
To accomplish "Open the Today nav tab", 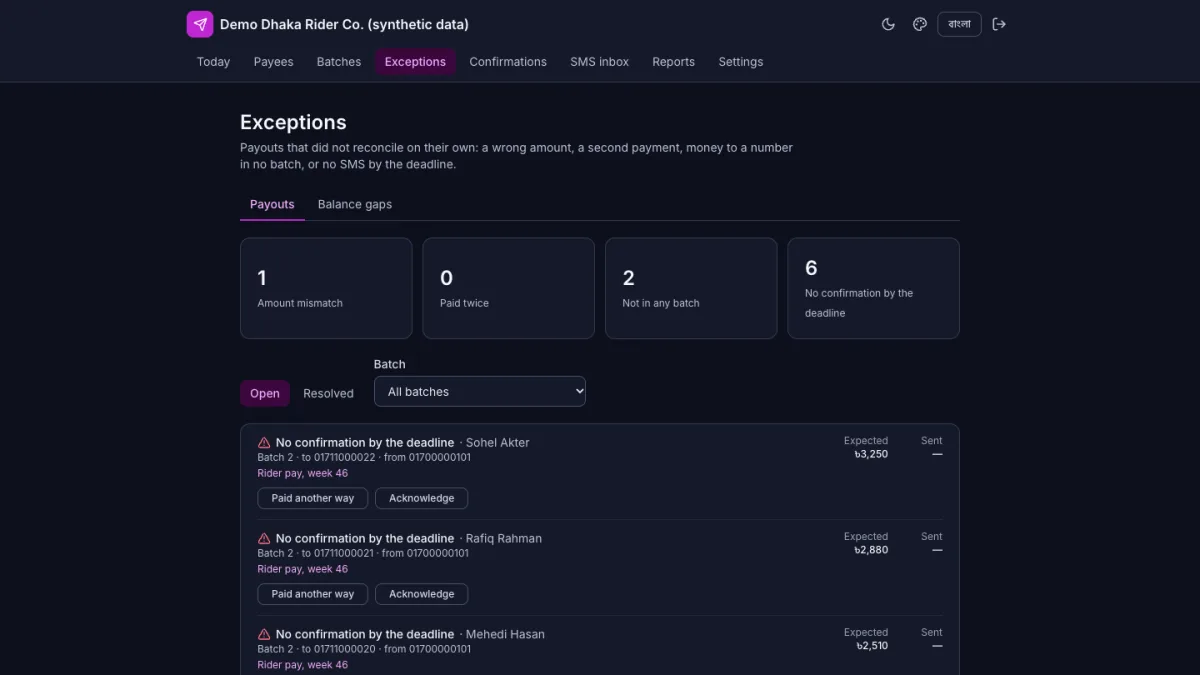I will click(x=213, y=62).
